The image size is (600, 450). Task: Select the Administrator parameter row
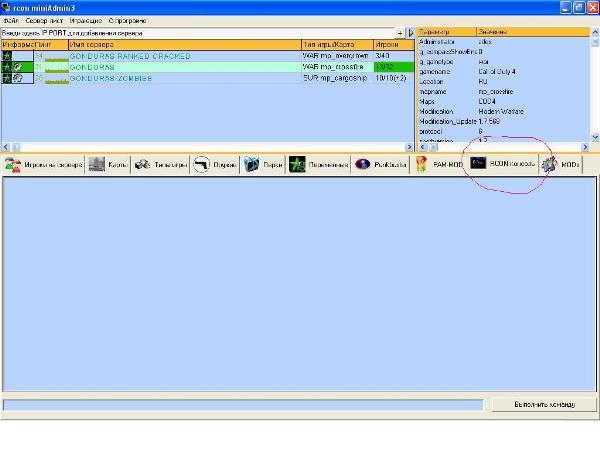pos(503,42)
